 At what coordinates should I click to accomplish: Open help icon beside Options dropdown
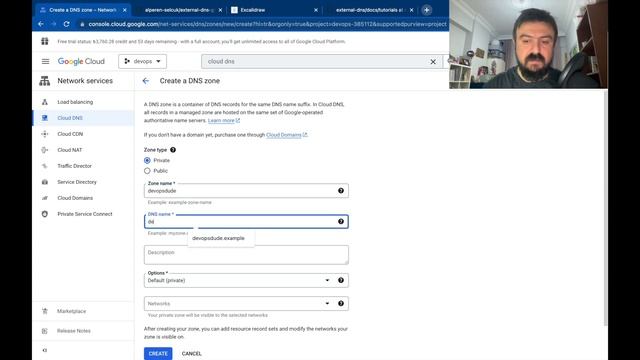tap(341, 280)
